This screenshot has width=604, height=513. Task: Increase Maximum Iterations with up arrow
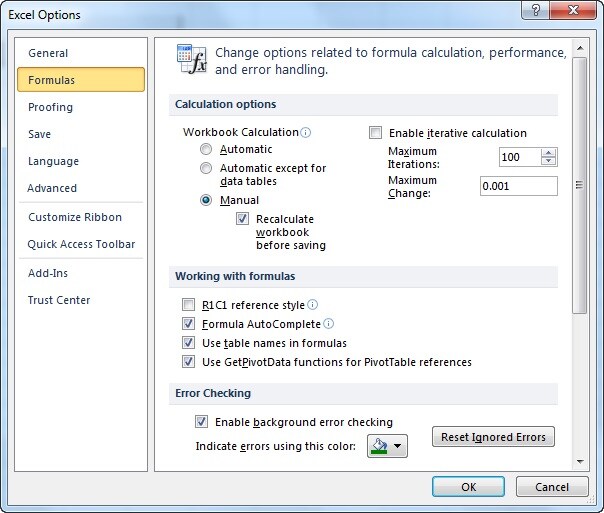coord(548,152)
